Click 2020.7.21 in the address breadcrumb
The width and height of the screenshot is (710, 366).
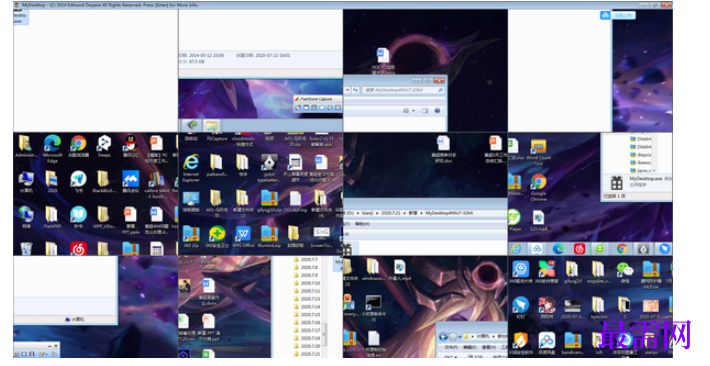(392, 213)
